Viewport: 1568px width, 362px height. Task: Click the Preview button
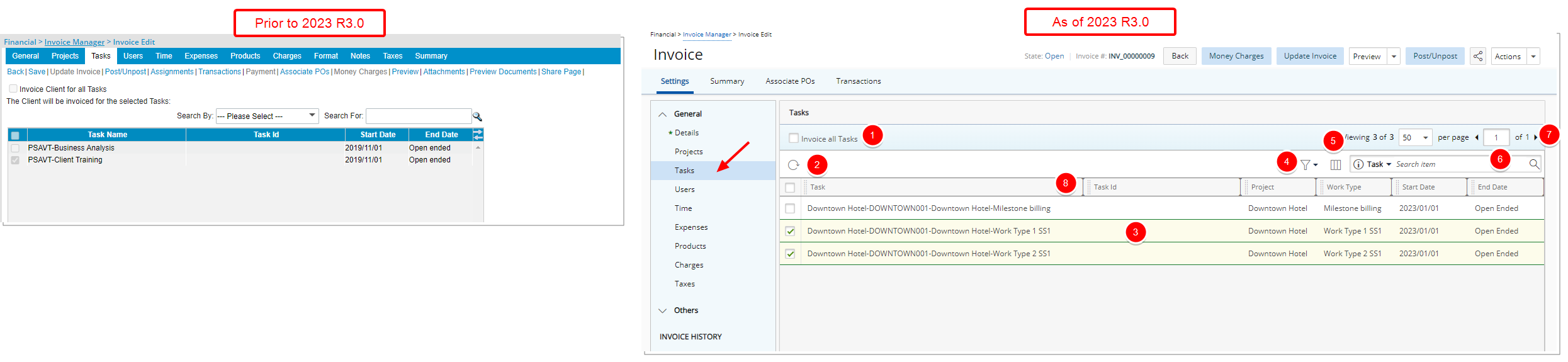(x=1367, y=57)
